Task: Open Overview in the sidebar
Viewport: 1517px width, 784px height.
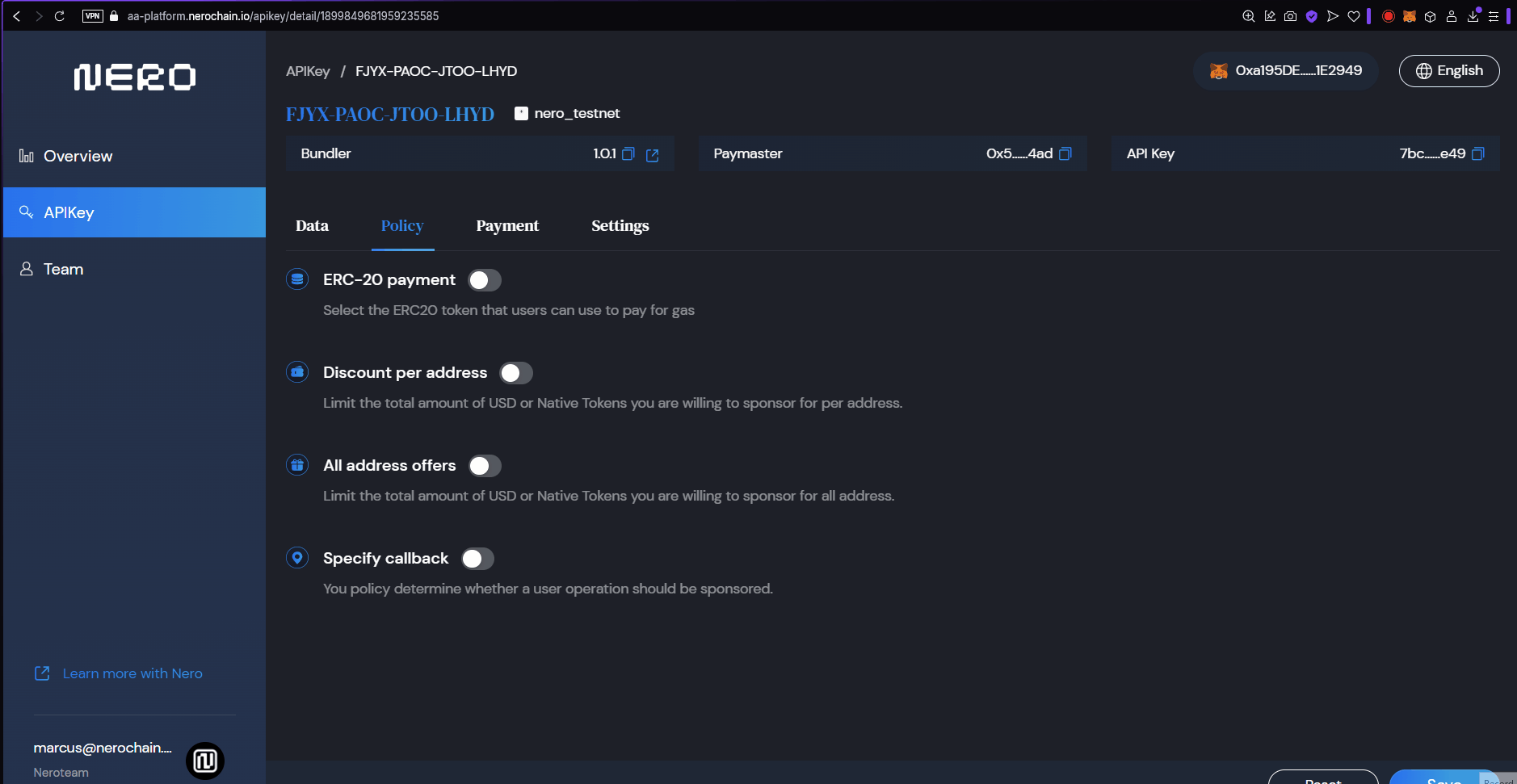Action: coord(78,157)
